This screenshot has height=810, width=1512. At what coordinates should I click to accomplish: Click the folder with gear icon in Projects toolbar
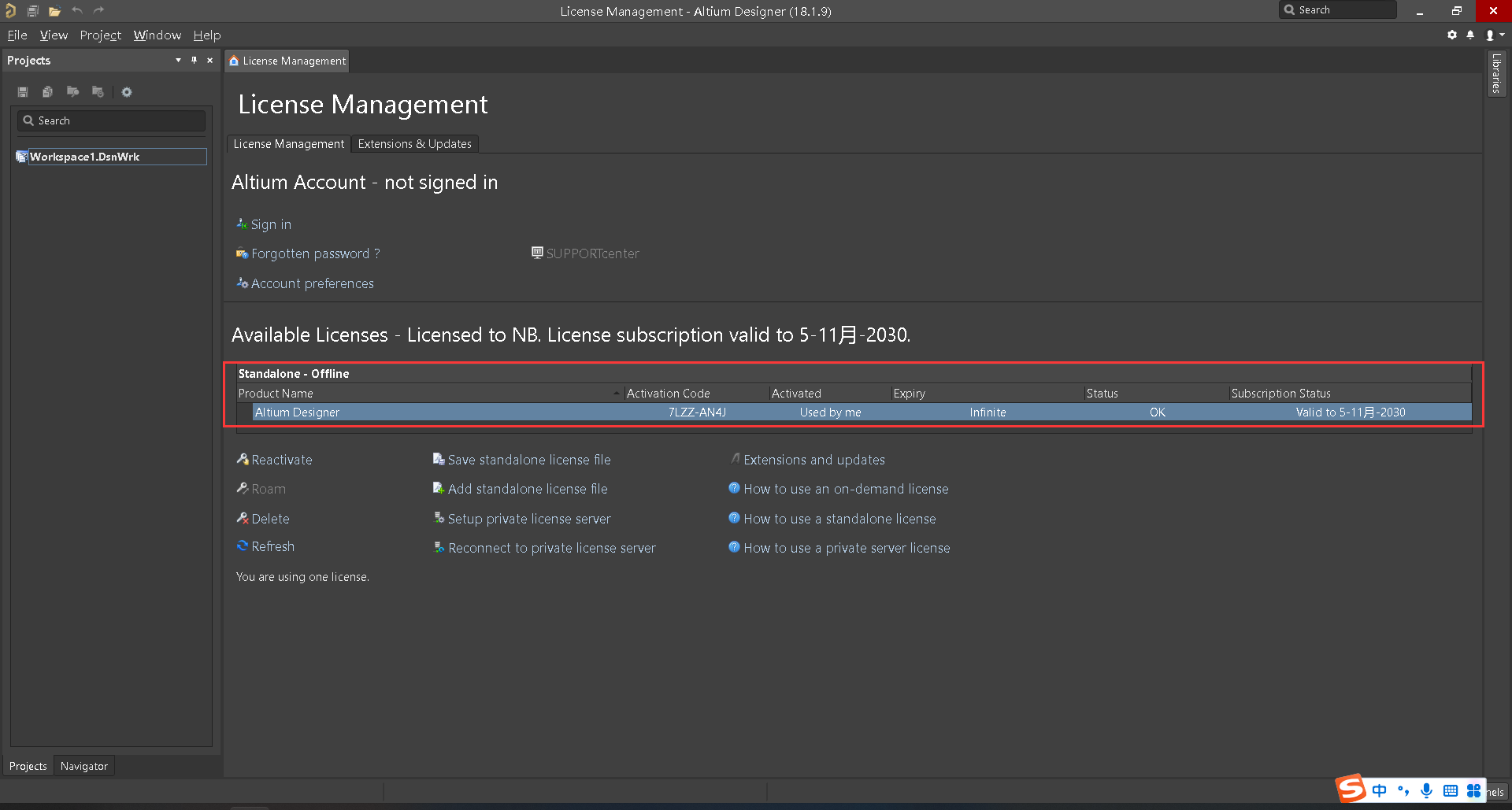coord(98,92)
